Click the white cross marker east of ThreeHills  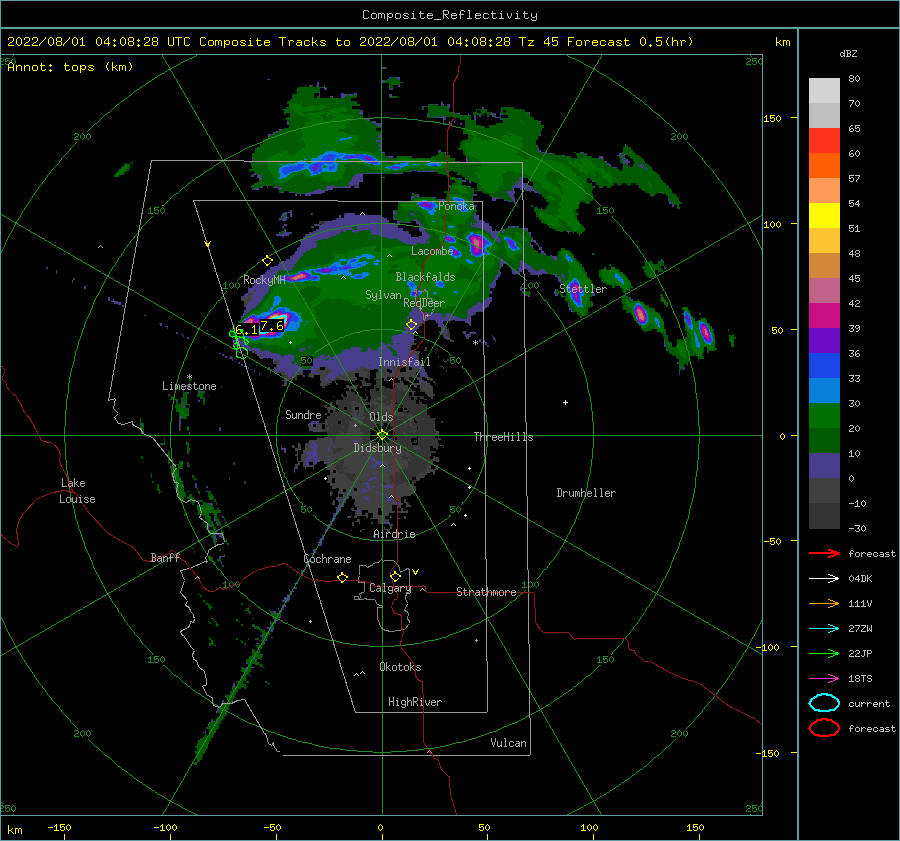pos(565,402)
